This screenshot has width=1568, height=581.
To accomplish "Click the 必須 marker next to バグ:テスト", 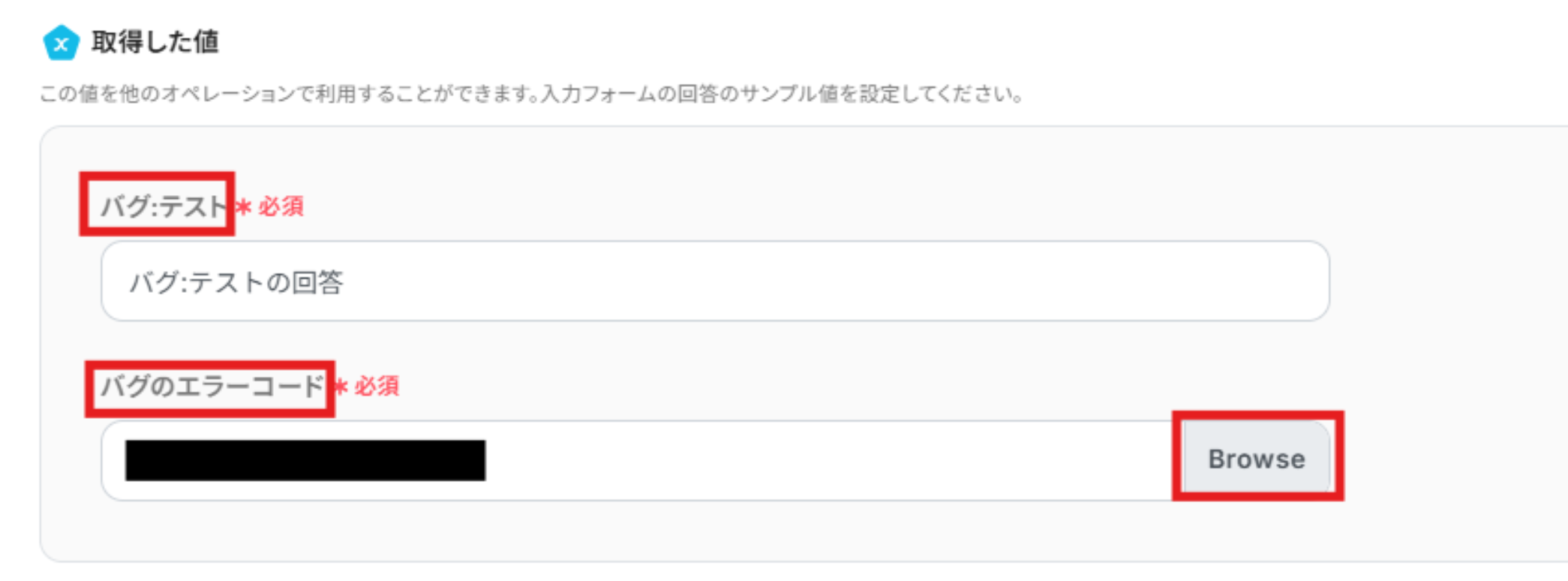I will click(281, 206).
